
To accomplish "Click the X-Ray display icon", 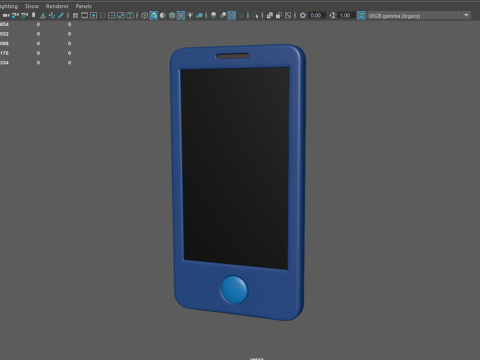I will [270, 15].
